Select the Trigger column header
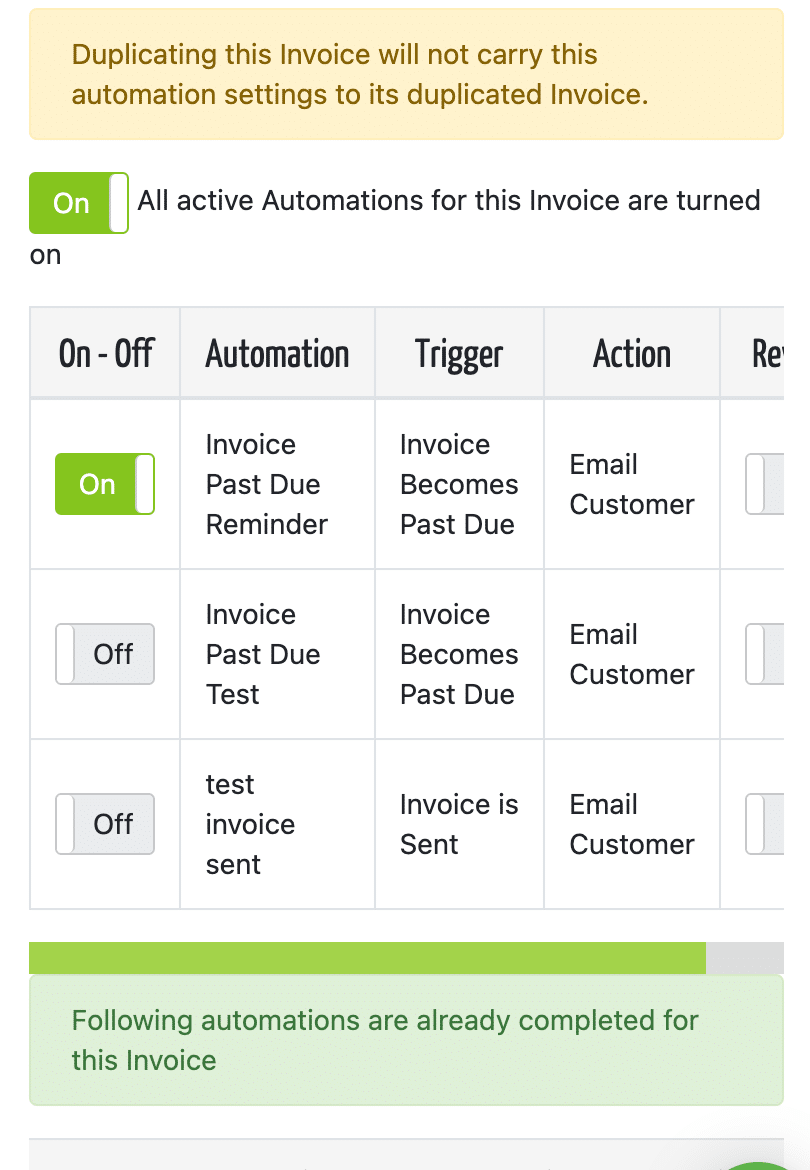This screenshot has width=810, height=1170. pos(459,353)
